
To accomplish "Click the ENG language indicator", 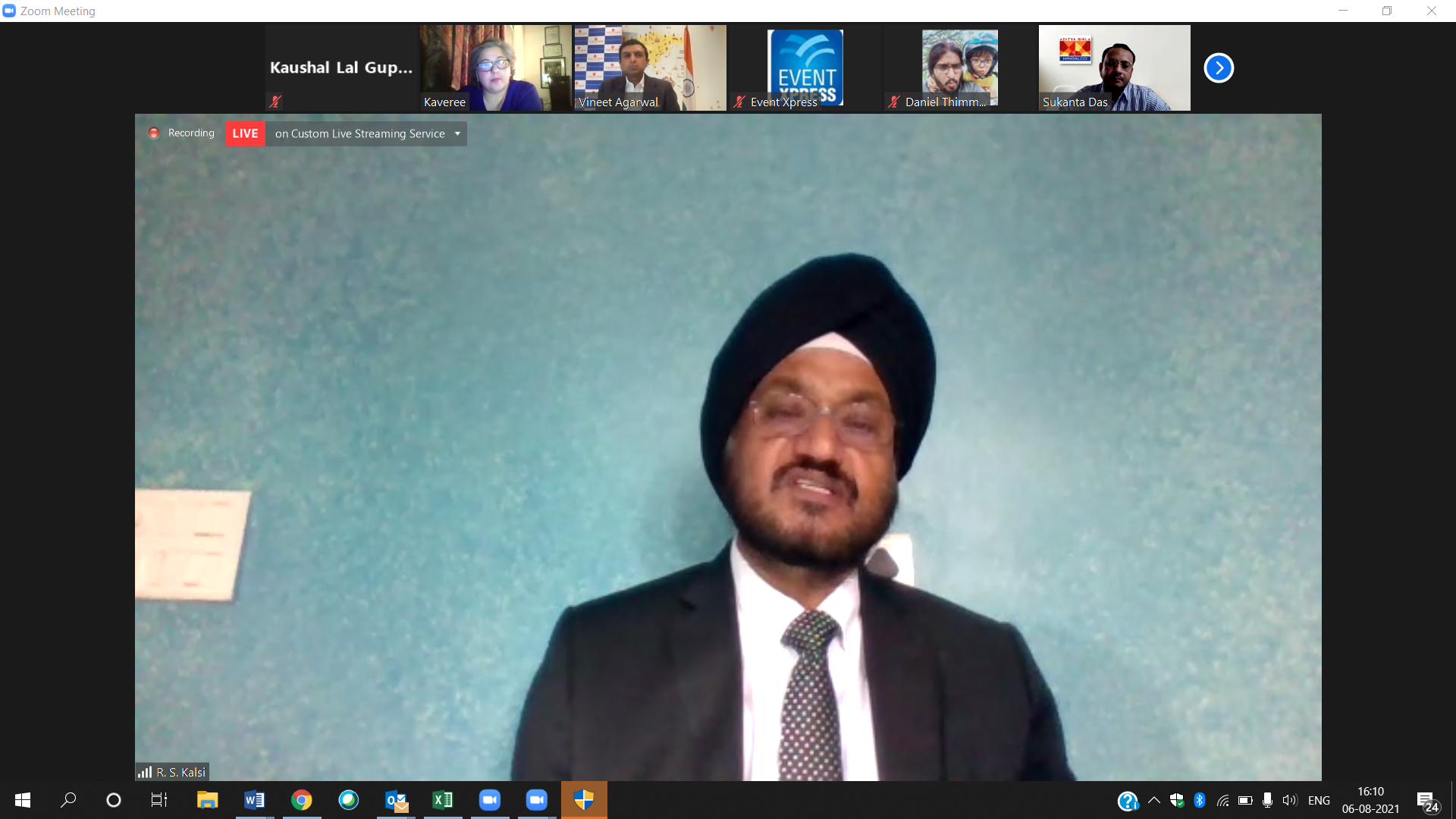I will pos(1319,800).
